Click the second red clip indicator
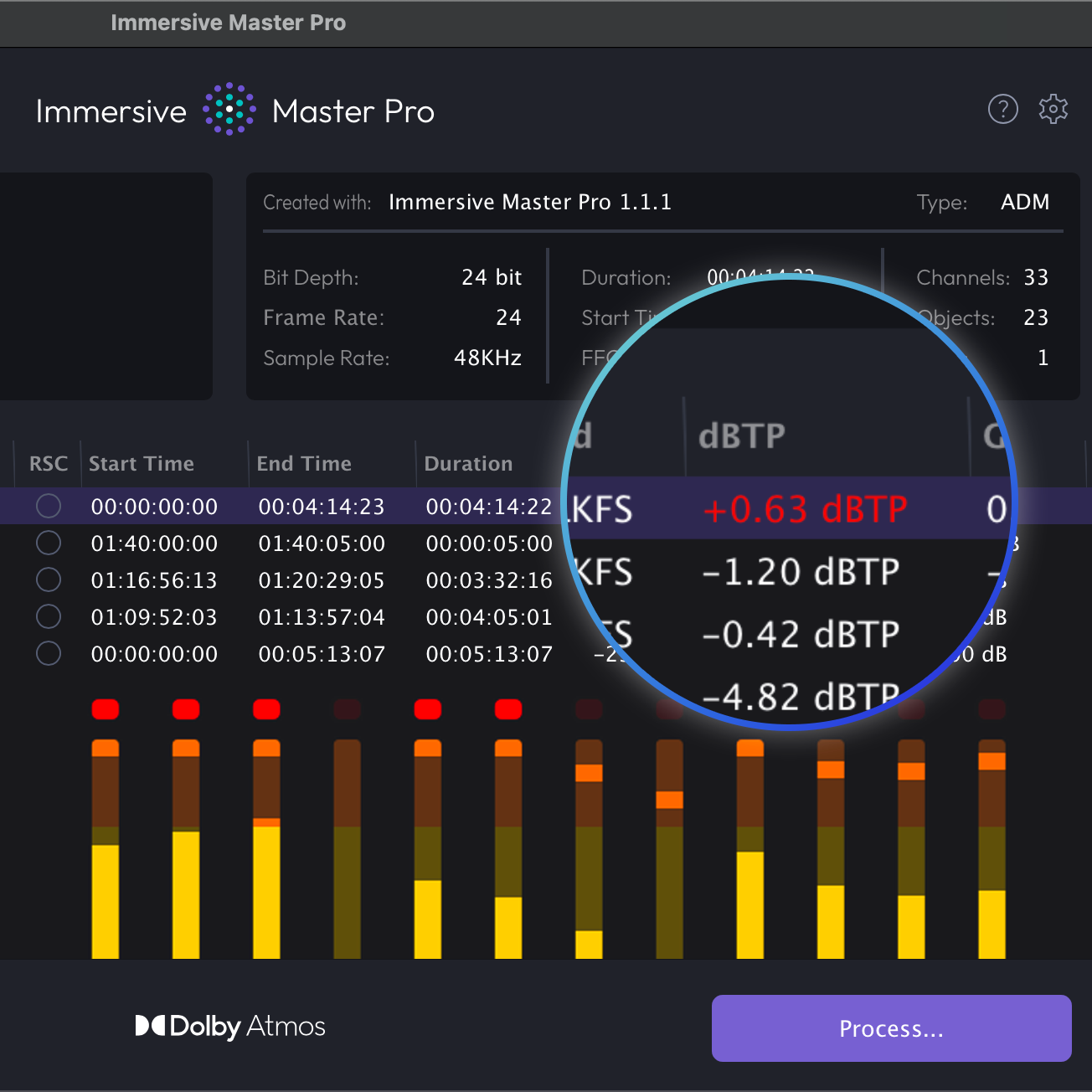The height and width of the screenshot is (1092, 1092). click(x=186, y=709)
